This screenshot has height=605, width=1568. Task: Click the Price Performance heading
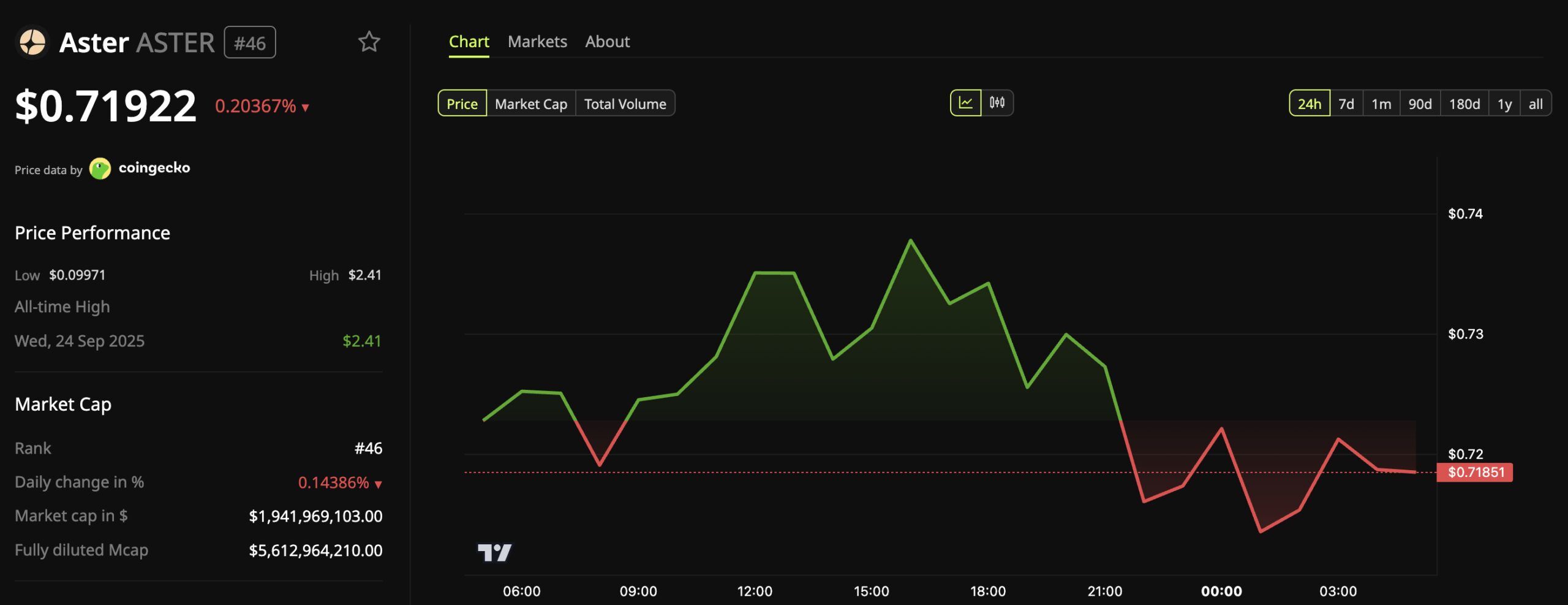[92, 233]
